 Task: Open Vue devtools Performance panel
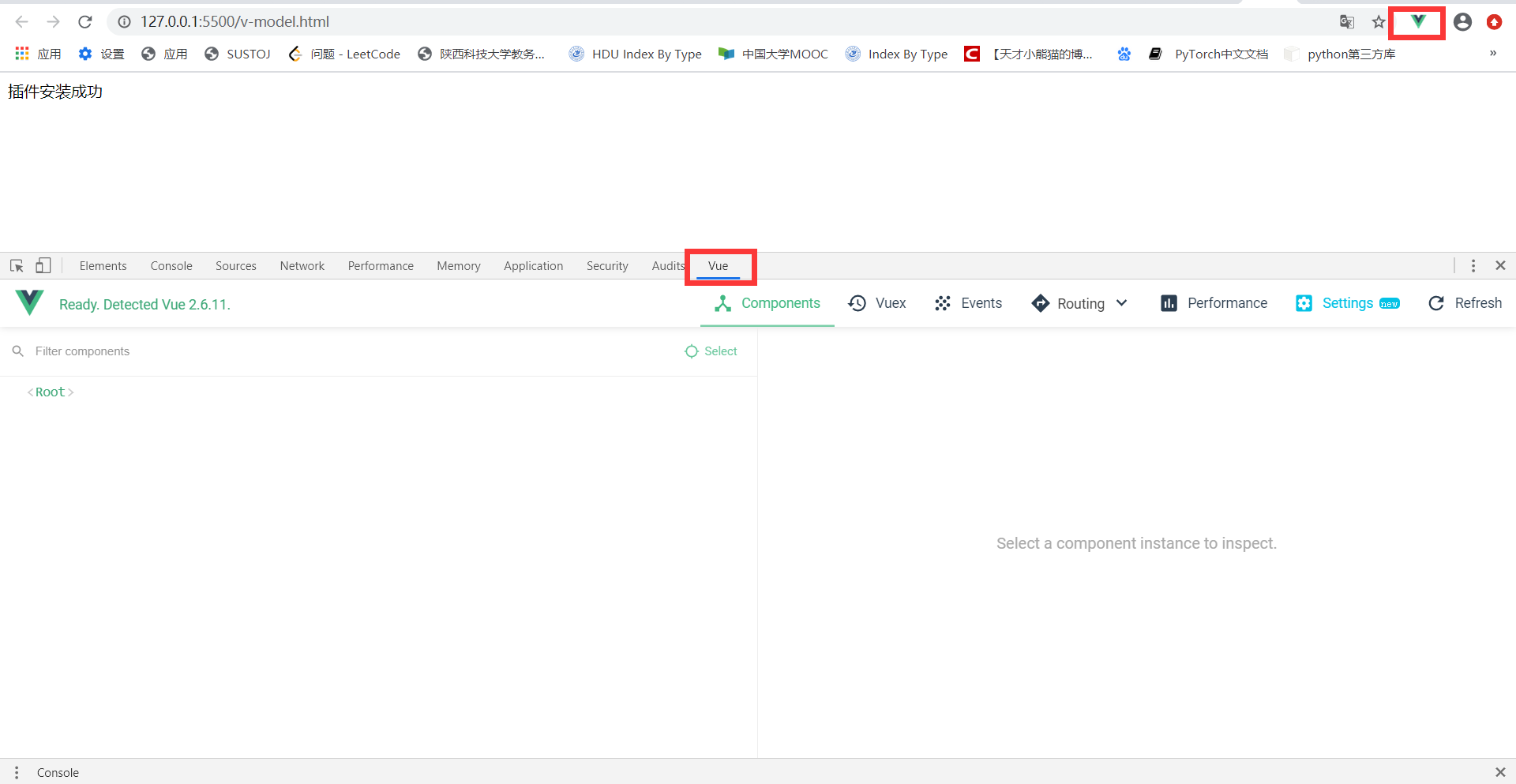(1214, 303)
